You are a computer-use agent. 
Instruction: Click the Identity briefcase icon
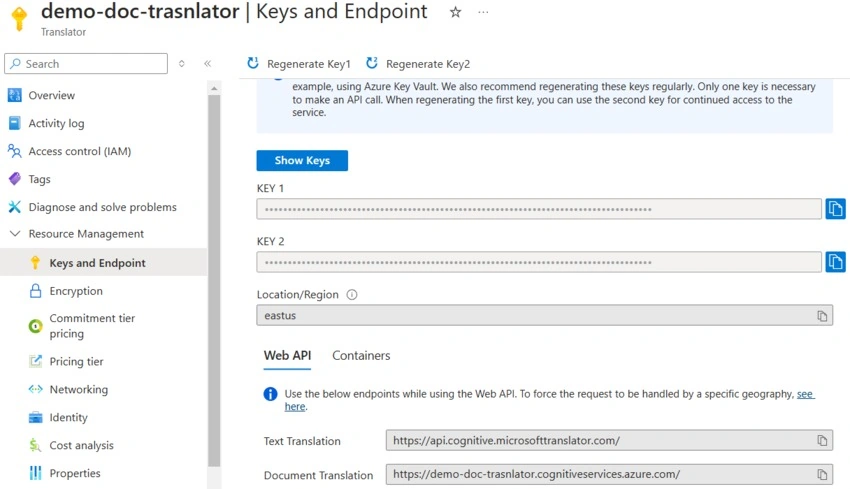35,417
